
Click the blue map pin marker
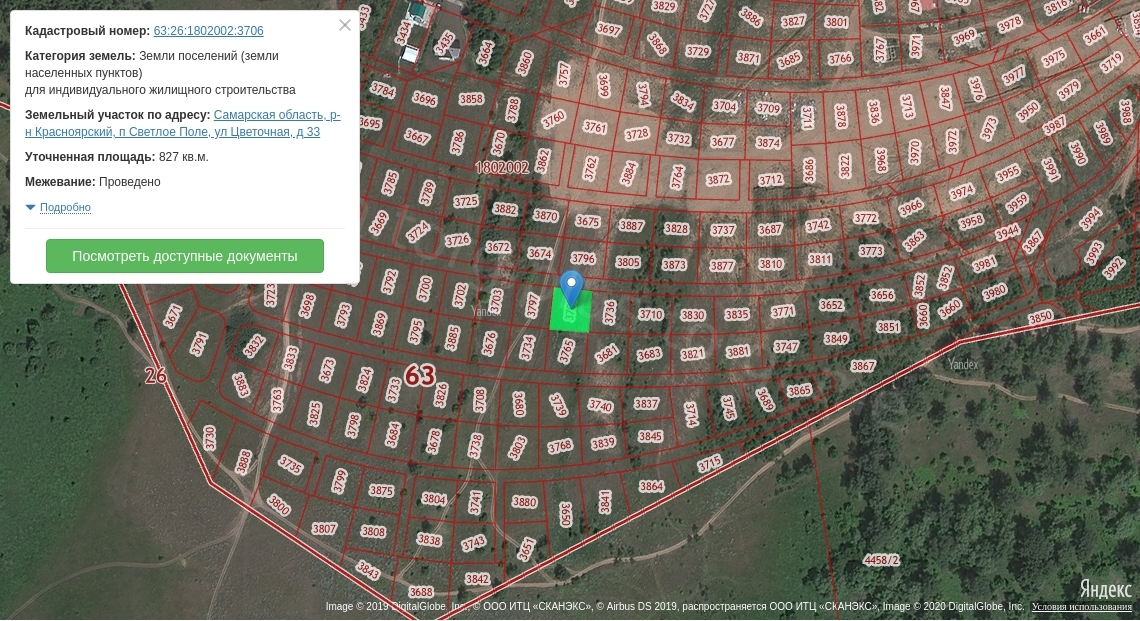tap(571, 287)
